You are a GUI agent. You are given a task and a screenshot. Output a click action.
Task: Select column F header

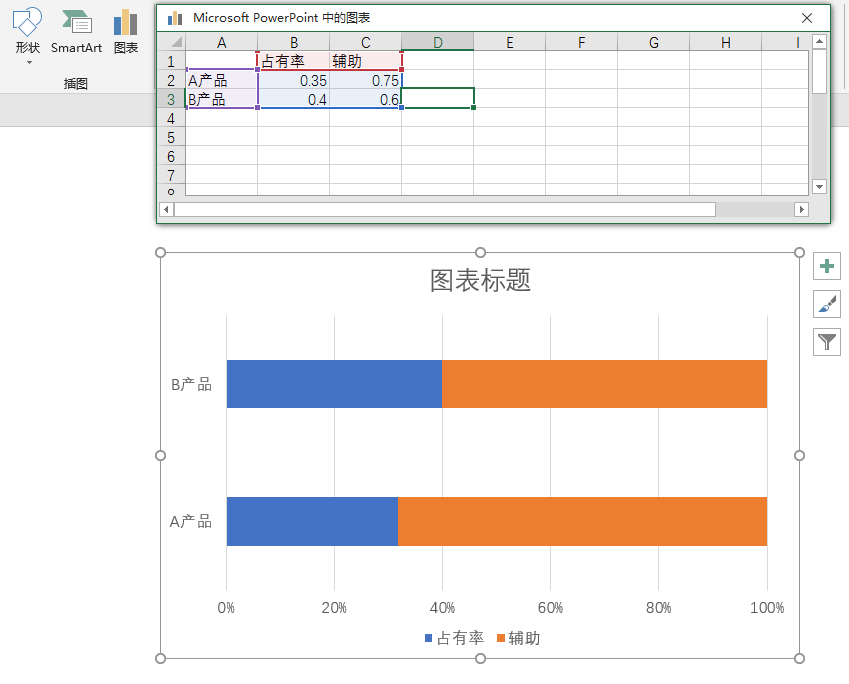click(x=582, y=42)
